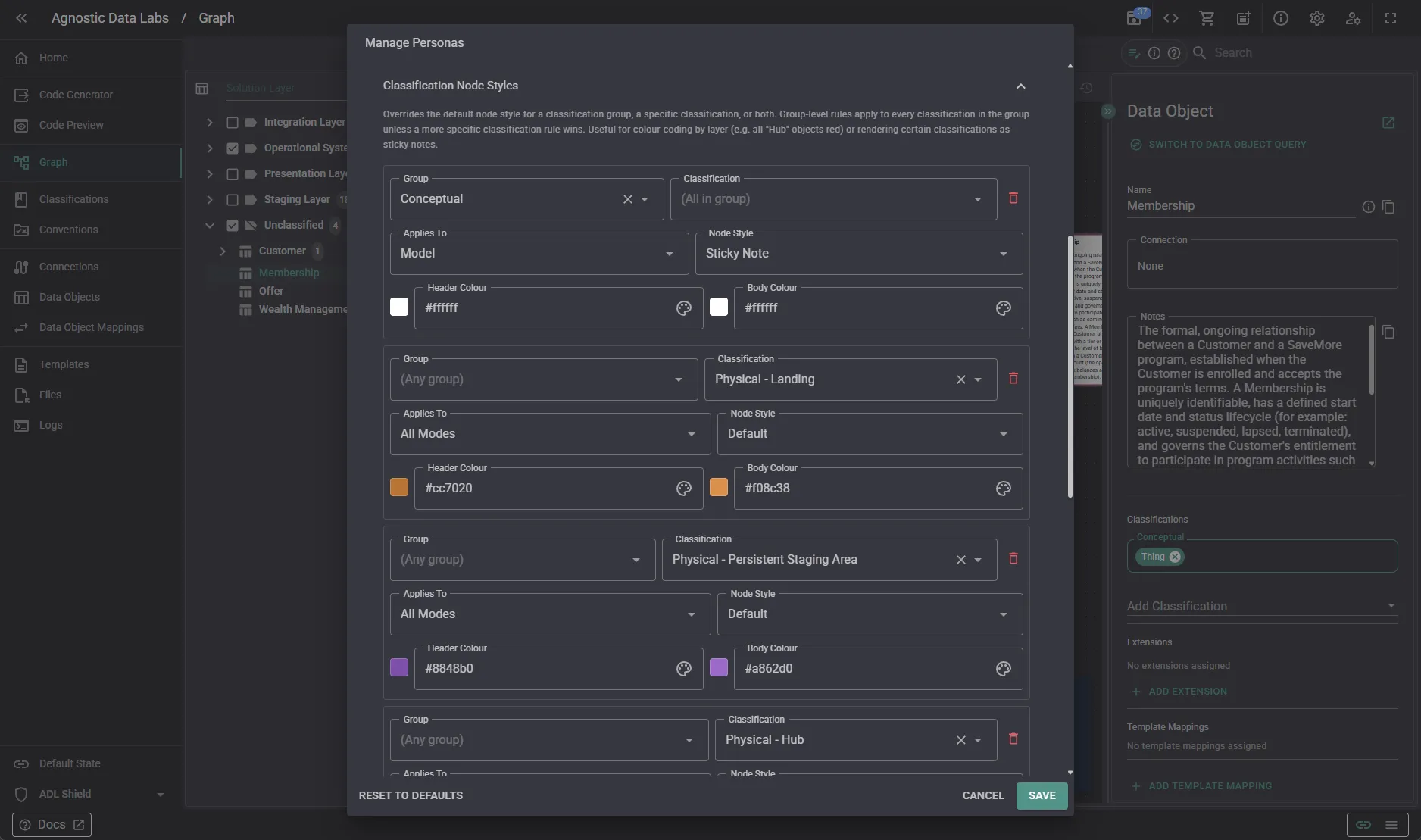This screenshot has width=1421, height=840.
Task: Open the code brackets icon in top bar
Action: (1170, 18)
